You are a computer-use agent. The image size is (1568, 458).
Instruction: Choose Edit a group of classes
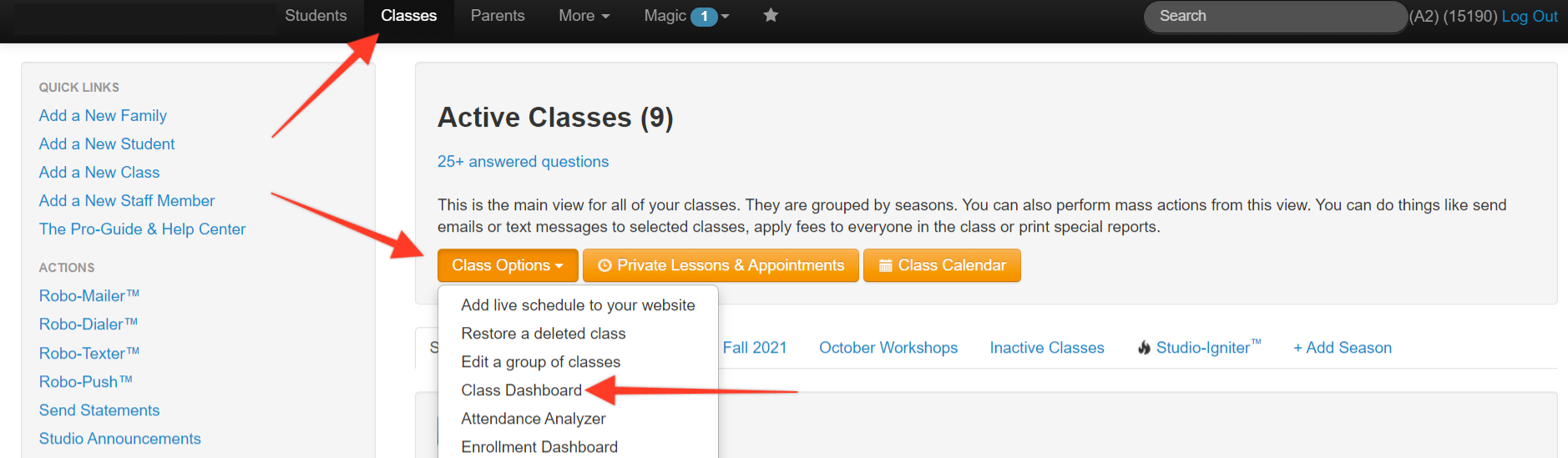(541, 362)
